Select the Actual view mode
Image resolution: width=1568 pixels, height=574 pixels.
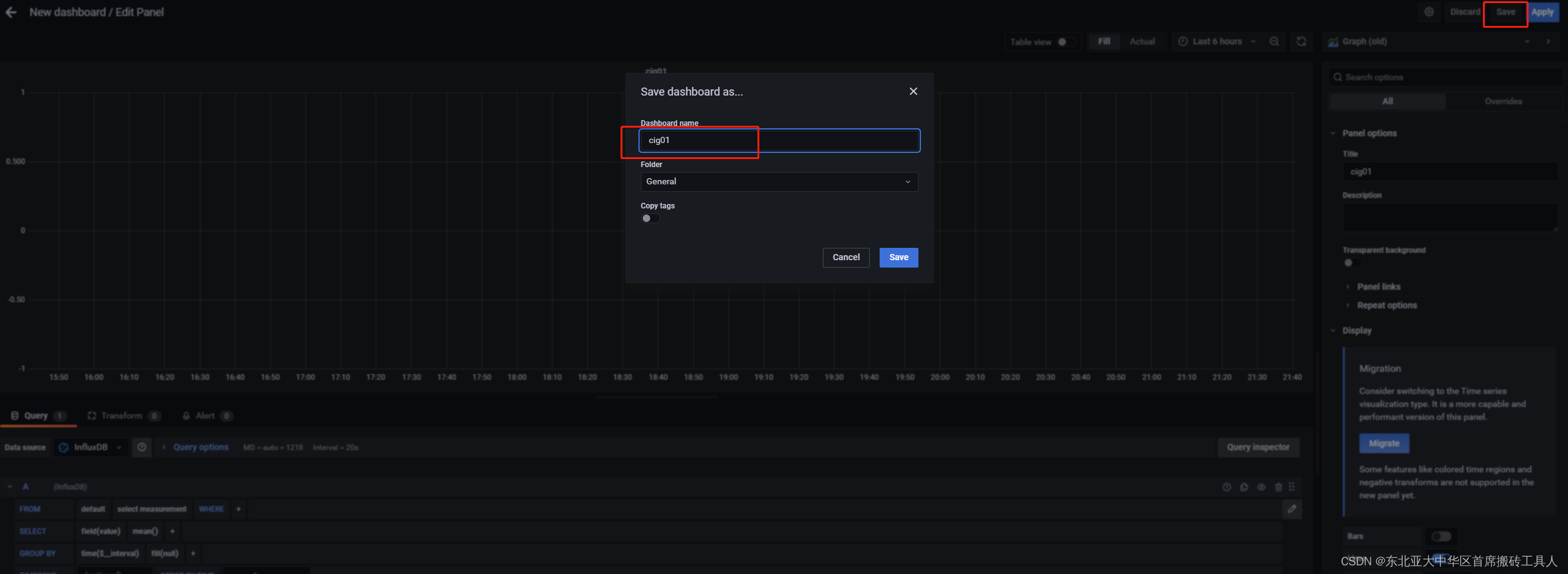pyautogui.click(x=1142, y=41)
